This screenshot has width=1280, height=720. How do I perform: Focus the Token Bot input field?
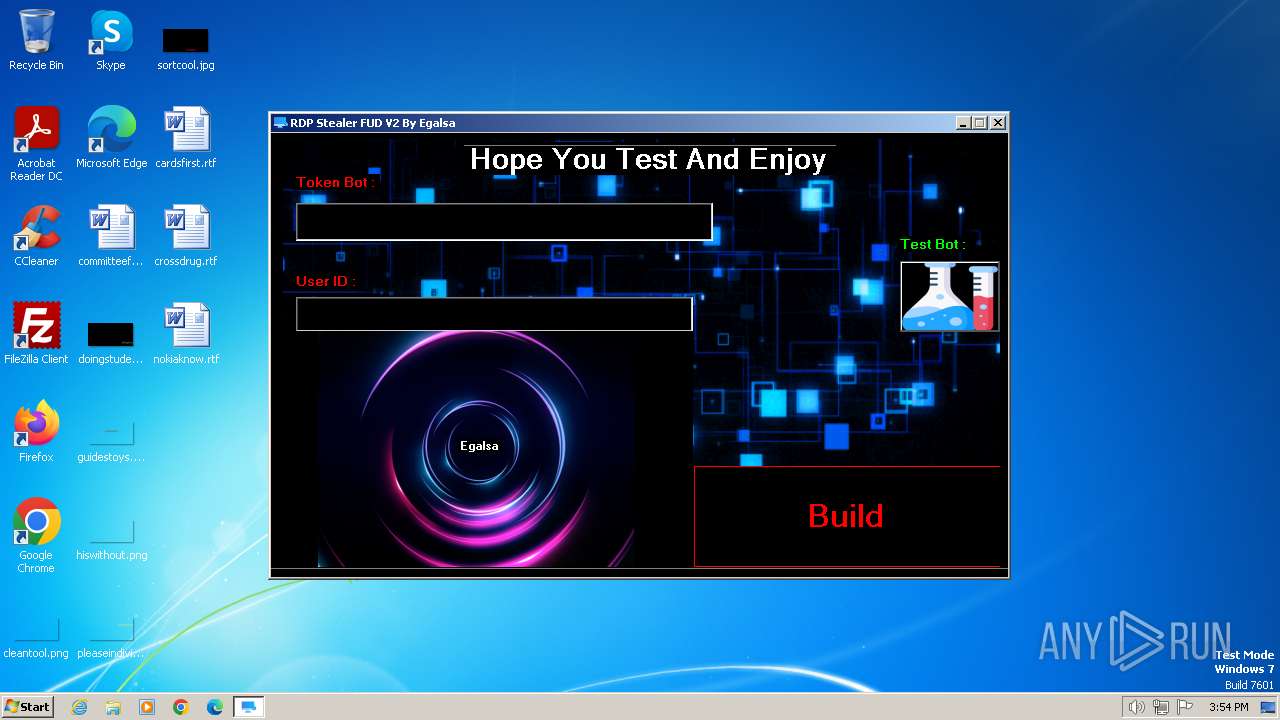(504, 222)
